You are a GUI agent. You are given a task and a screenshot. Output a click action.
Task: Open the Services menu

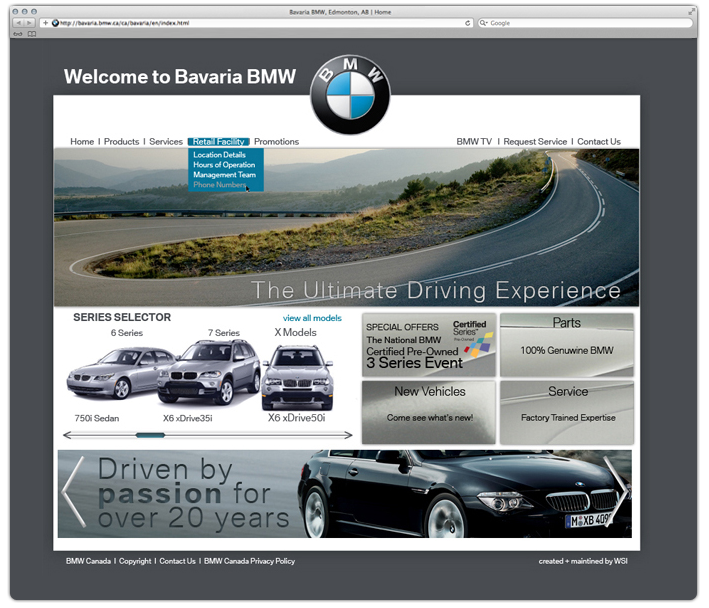tap(166, 141)
